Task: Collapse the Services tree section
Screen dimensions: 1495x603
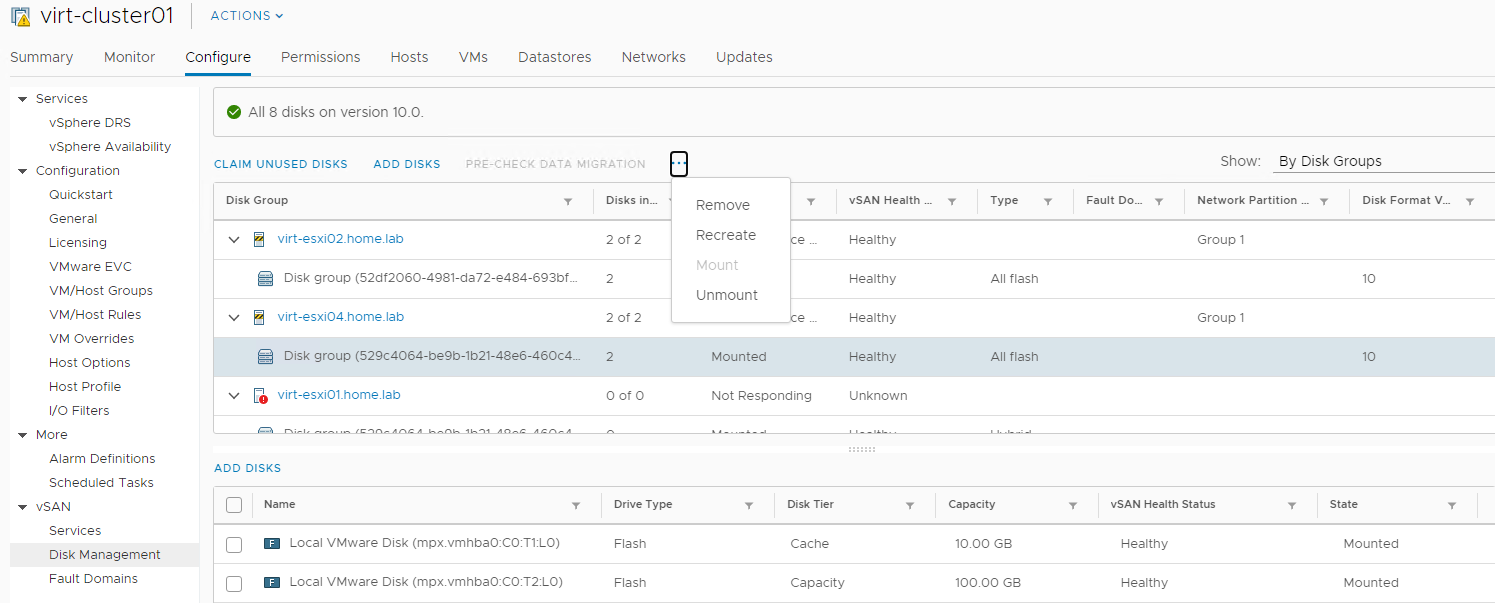Action: pyautogui.click(x=22, y=99)
